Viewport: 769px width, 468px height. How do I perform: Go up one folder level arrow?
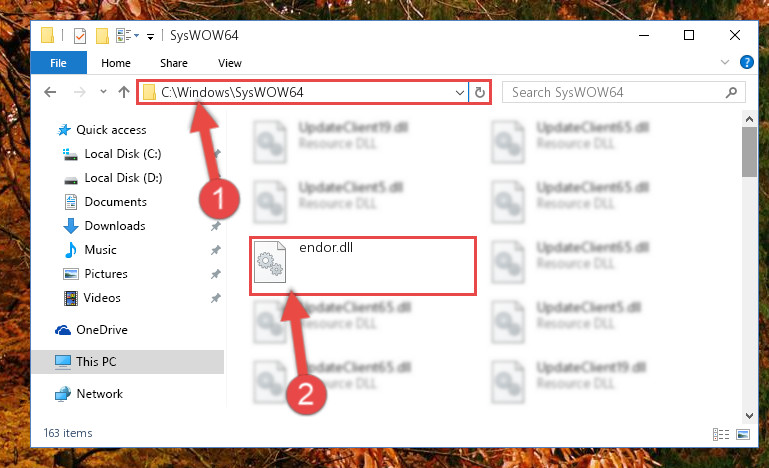tap(124, 92)
